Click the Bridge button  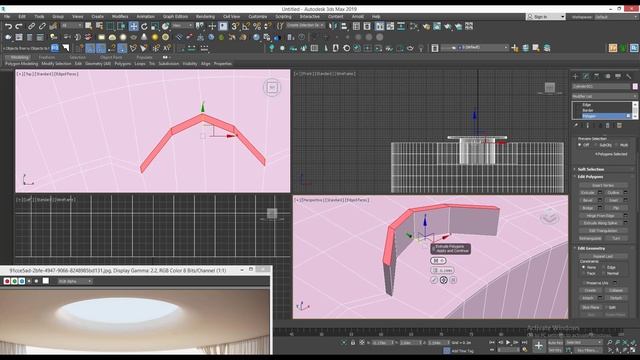pyautogui.click(x=587, y=208)
